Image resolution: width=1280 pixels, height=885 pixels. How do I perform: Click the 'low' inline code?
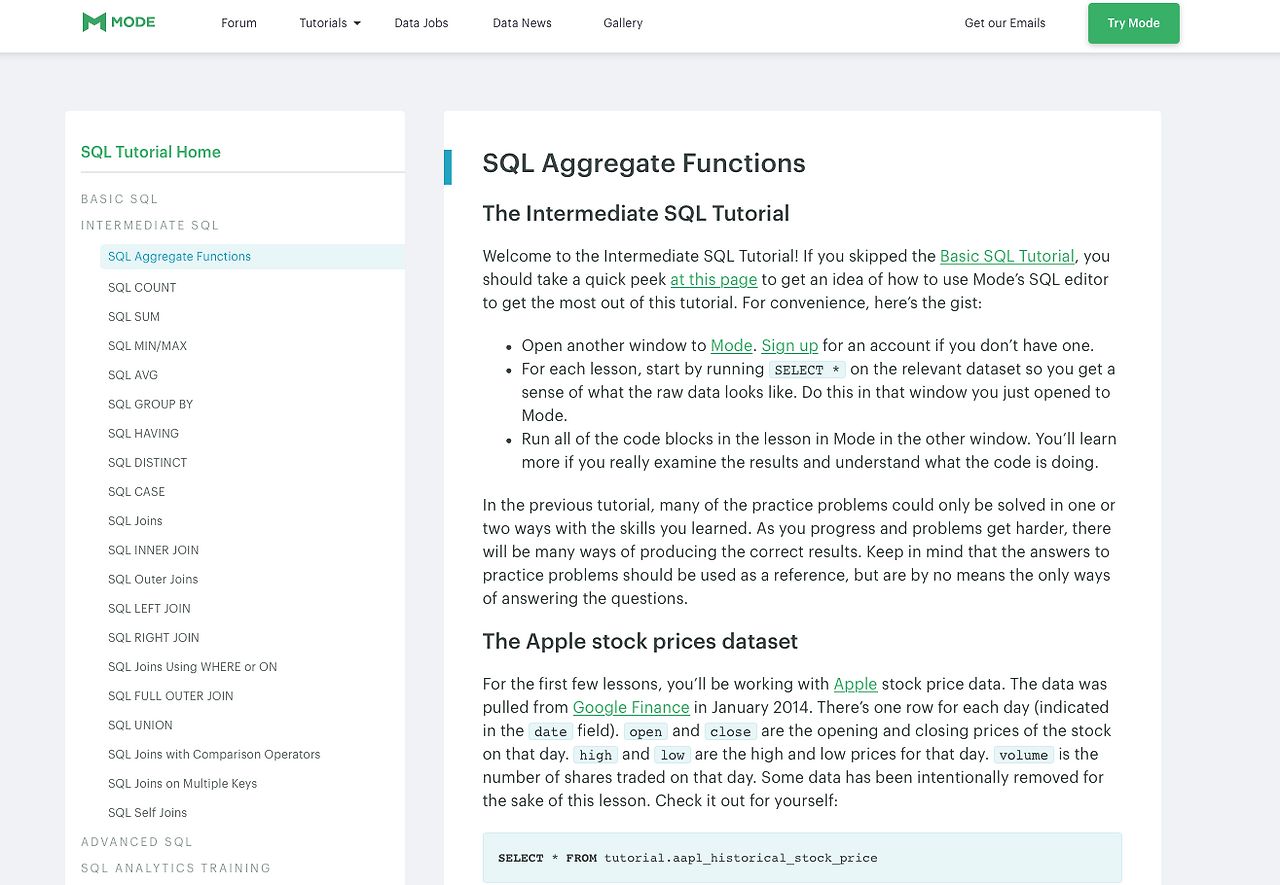point(672,754)
